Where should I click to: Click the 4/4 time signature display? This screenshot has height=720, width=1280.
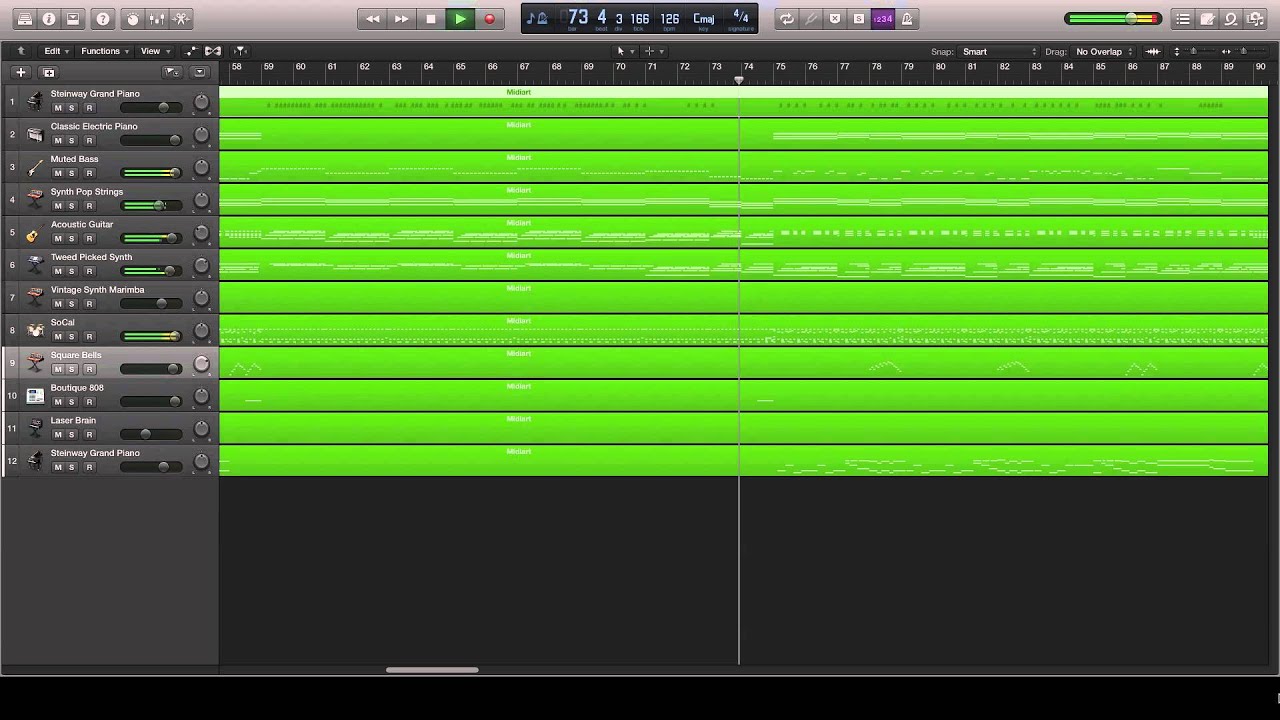[x=741, y=16]
